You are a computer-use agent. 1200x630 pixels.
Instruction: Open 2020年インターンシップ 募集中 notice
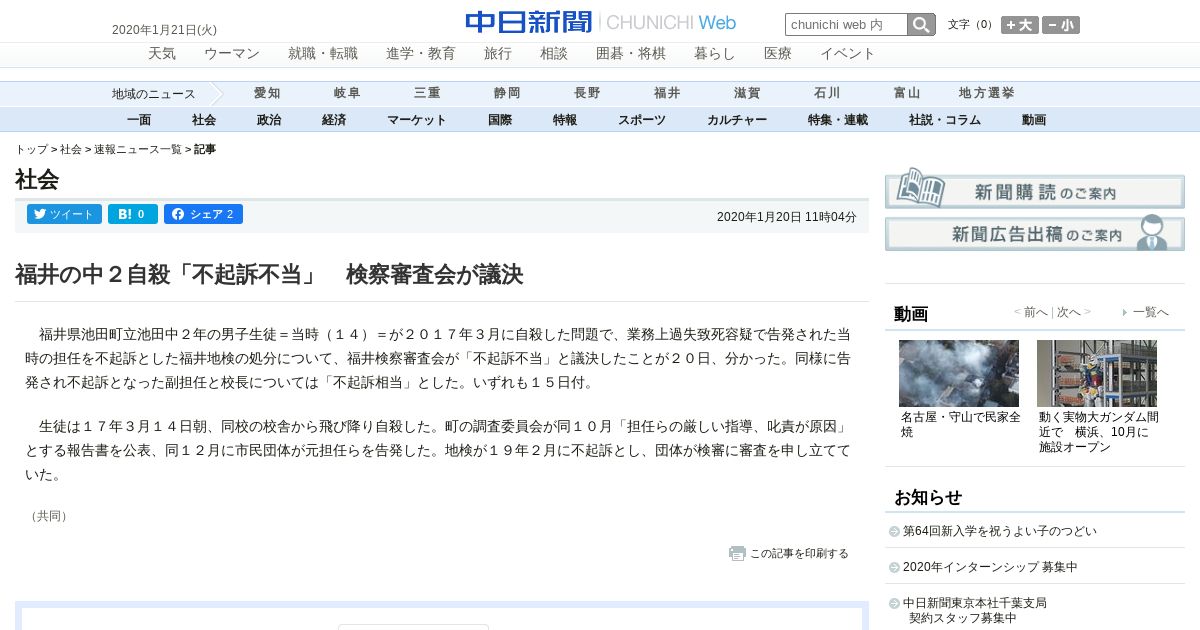point(990,567)
